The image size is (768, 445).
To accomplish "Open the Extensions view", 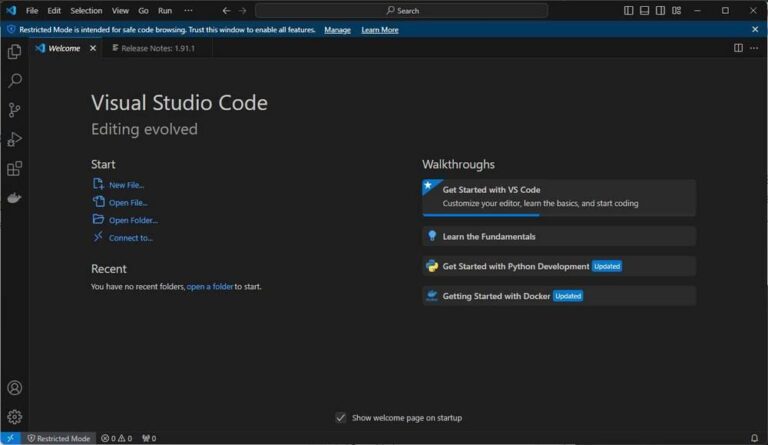I will 15,169.
